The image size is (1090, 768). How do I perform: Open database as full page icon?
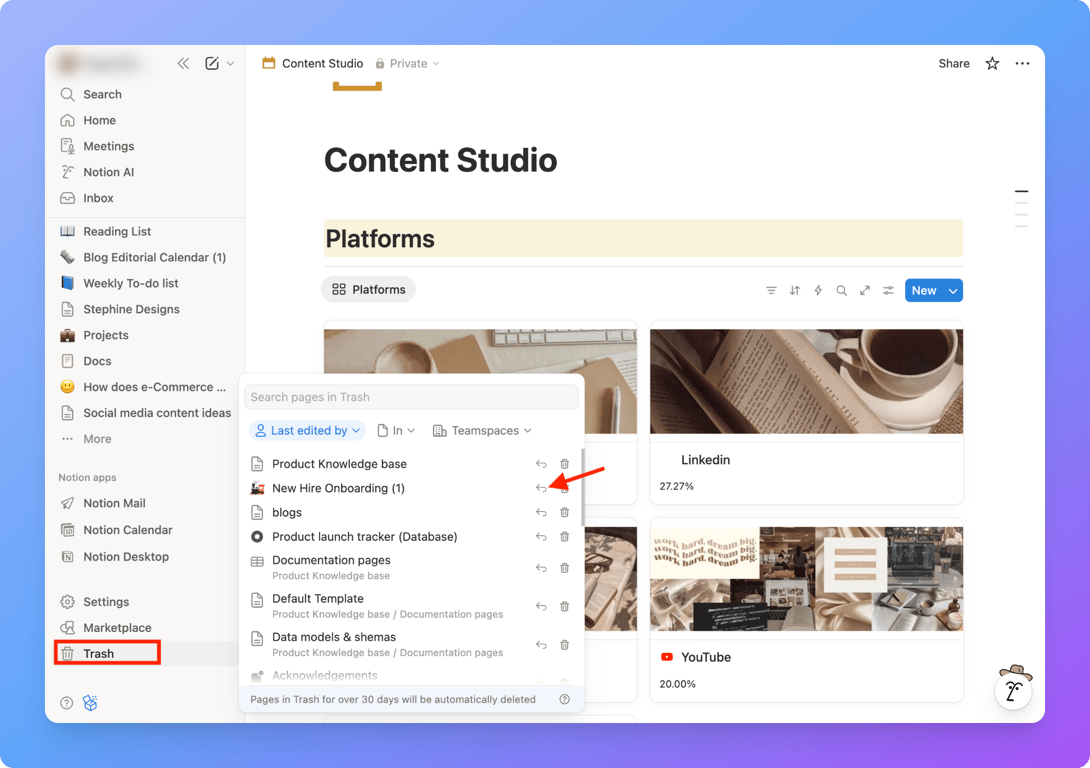[x=865, y=291]
